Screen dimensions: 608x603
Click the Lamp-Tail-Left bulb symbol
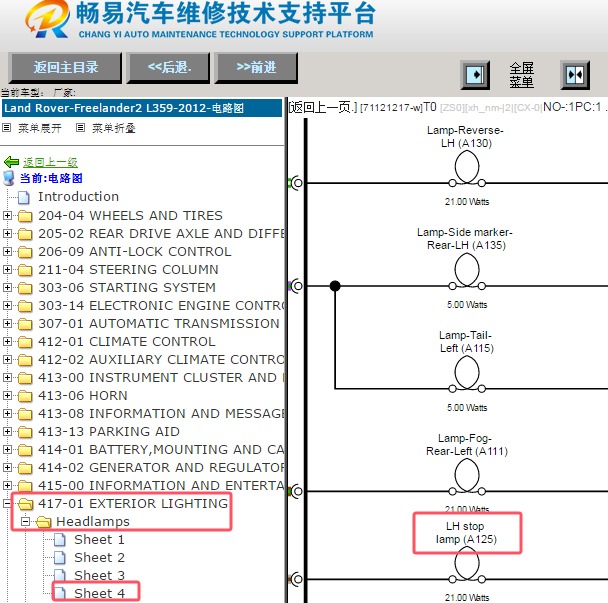[467, 374]
